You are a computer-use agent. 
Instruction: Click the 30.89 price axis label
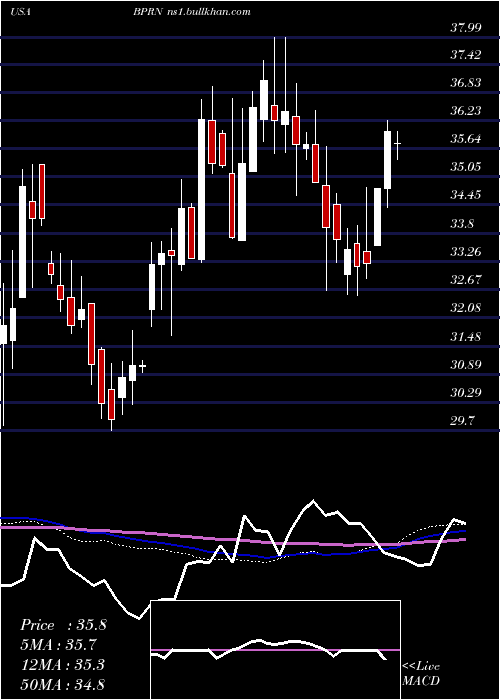[x=466, y=365]
